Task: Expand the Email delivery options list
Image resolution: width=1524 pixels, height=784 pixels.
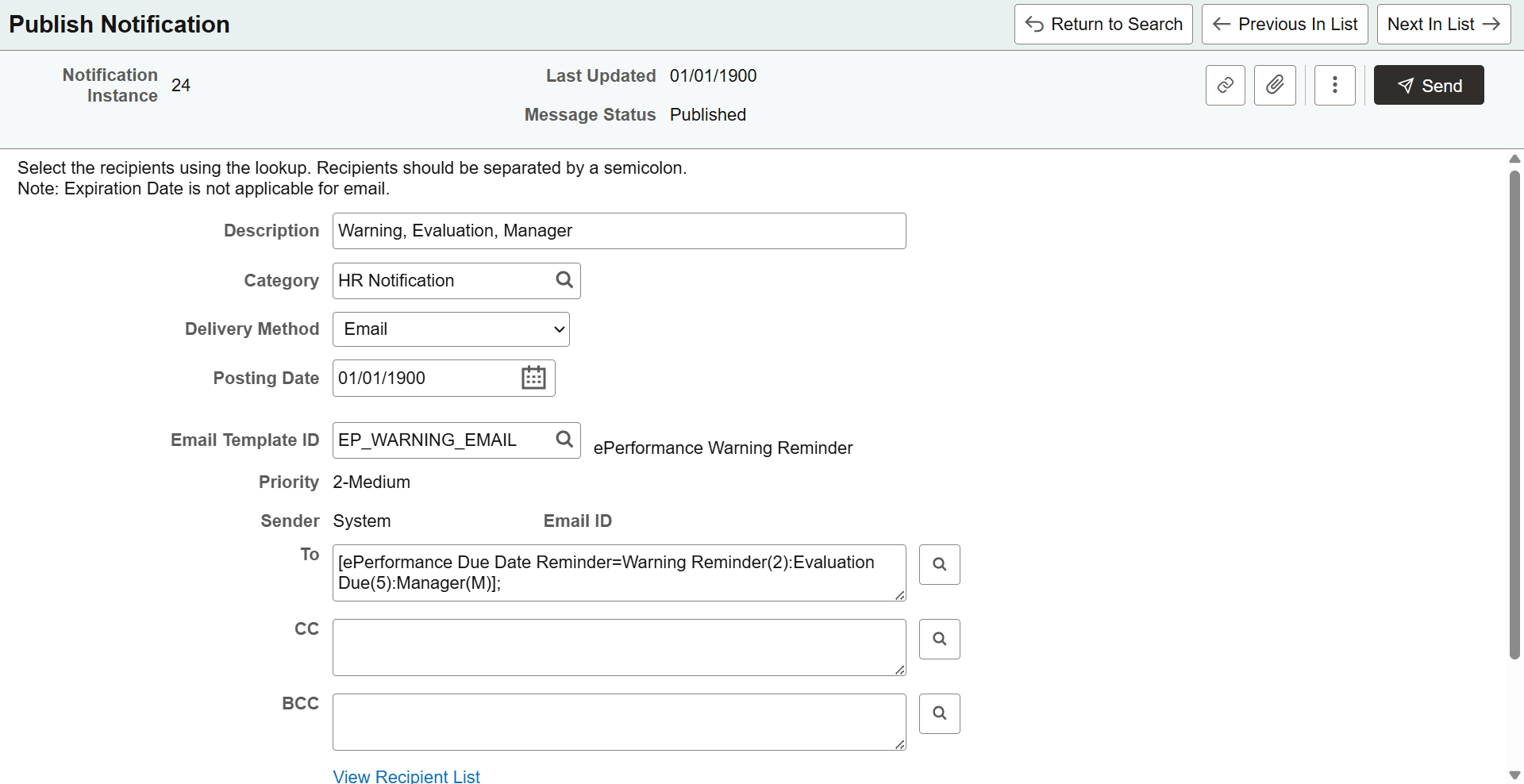Action: [x=450, y=329]
